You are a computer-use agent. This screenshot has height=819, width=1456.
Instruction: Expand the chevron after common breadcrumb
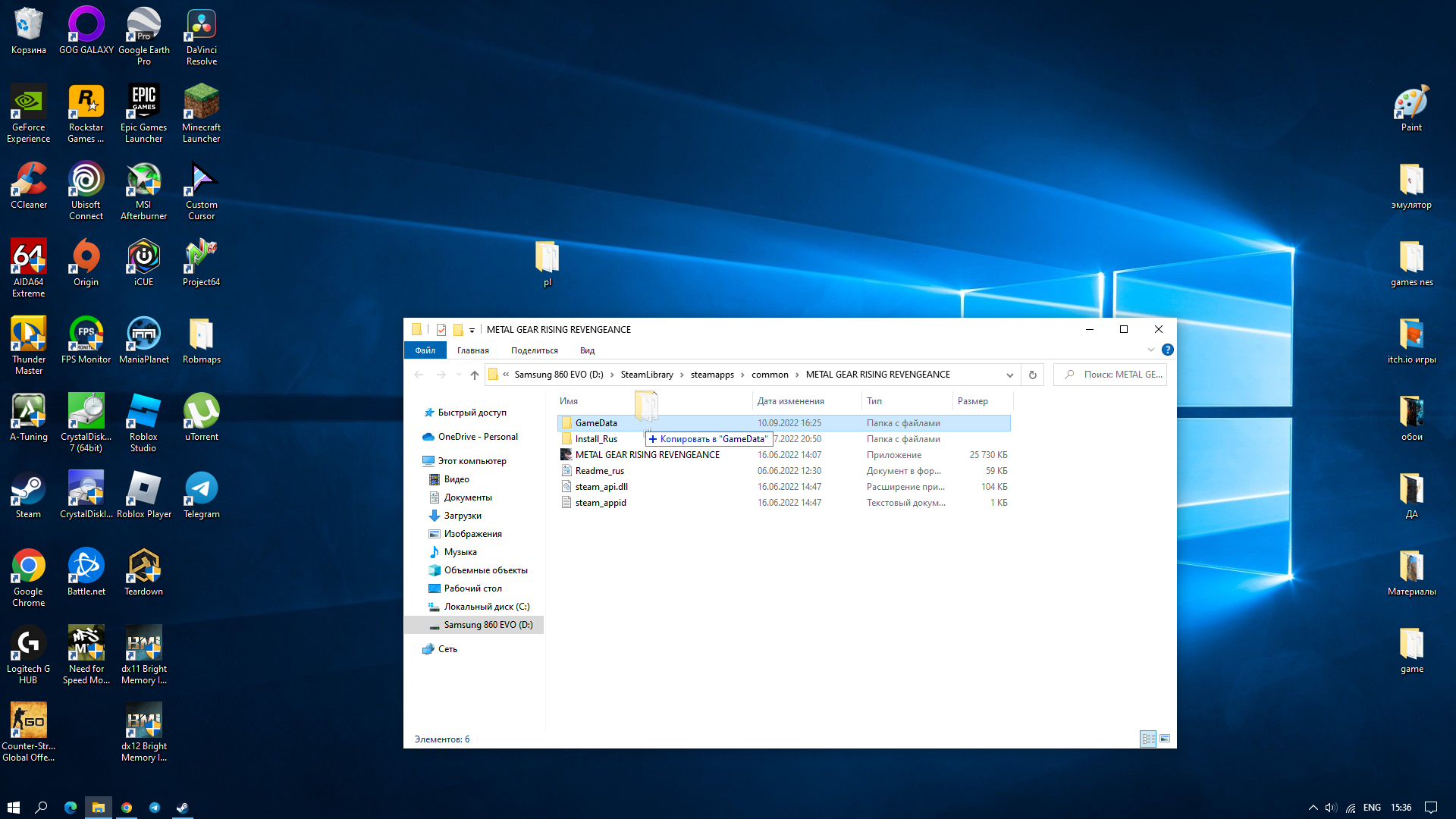click(797, 375)
